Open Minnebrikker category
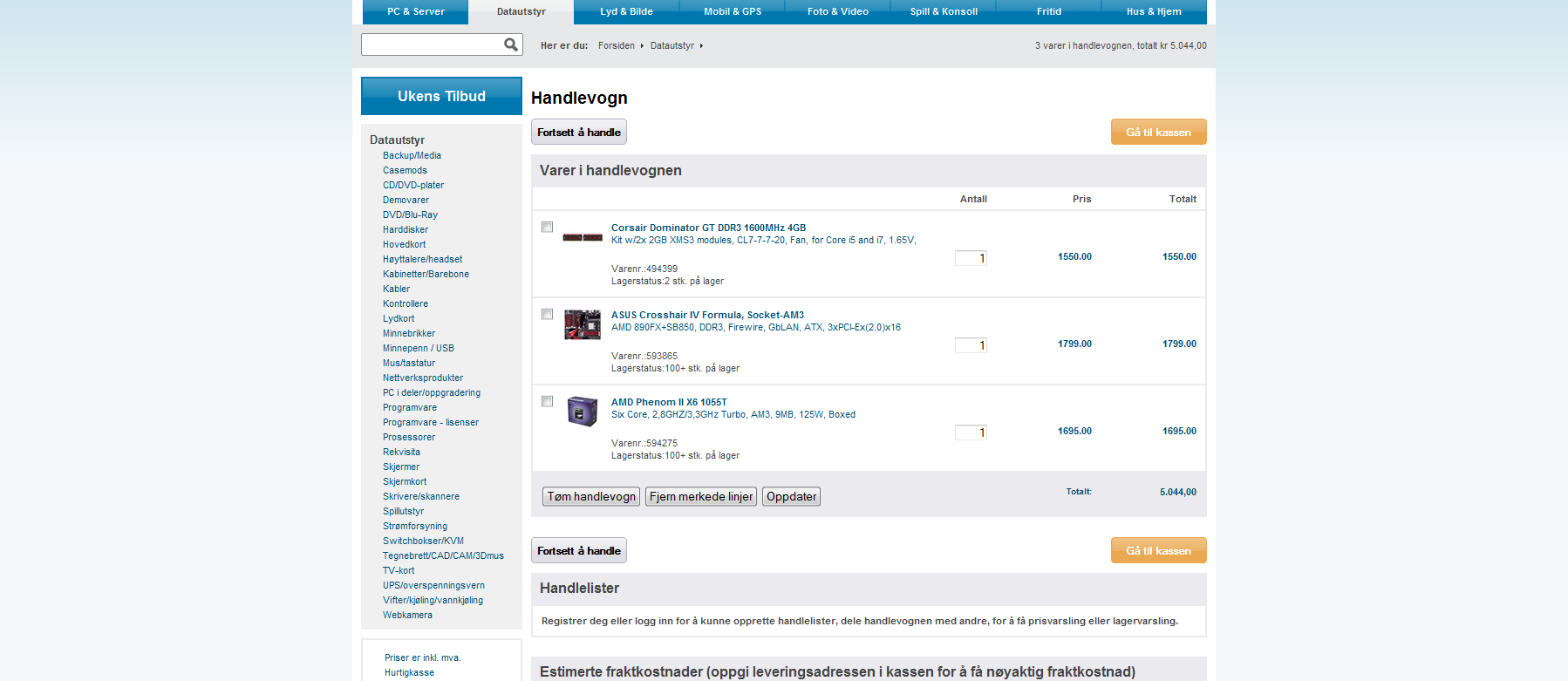The image size is (1568, 681). [409, 333]
